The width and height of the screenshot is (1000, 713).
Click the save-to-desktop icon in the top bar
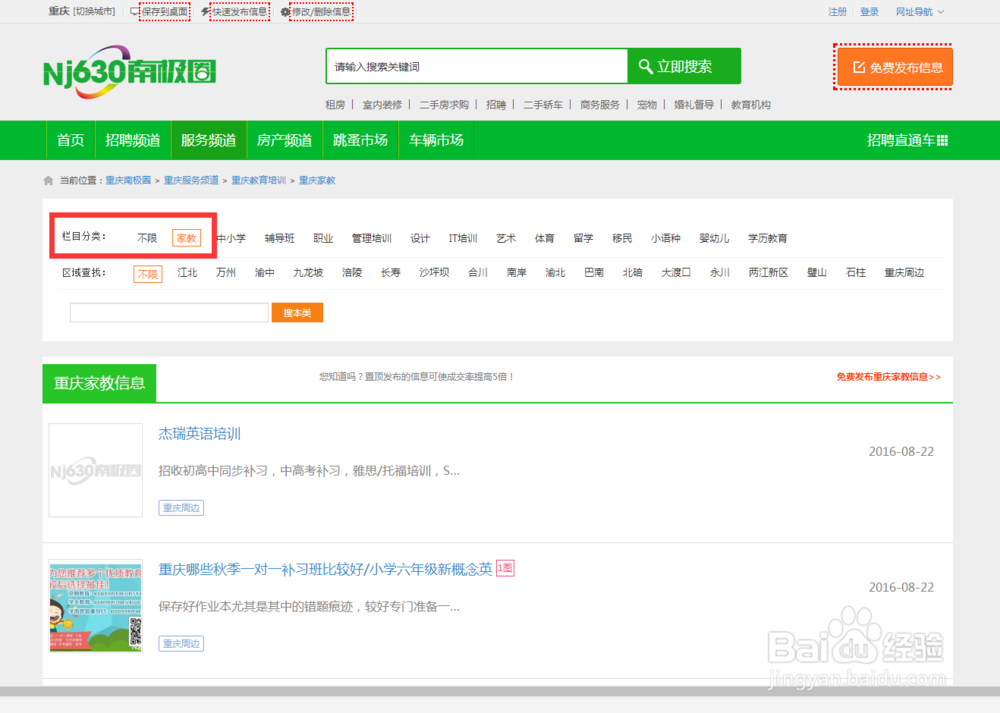135,10
